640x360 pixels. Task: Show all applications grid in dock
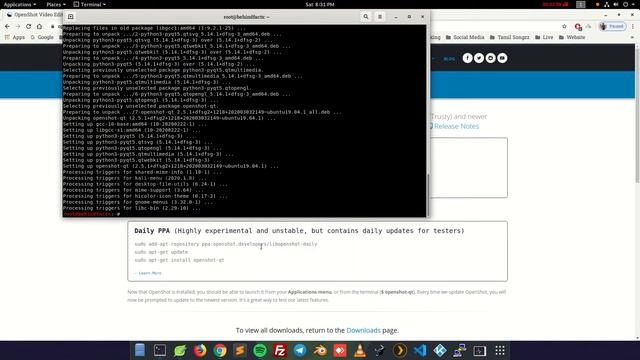pos(500,350)
